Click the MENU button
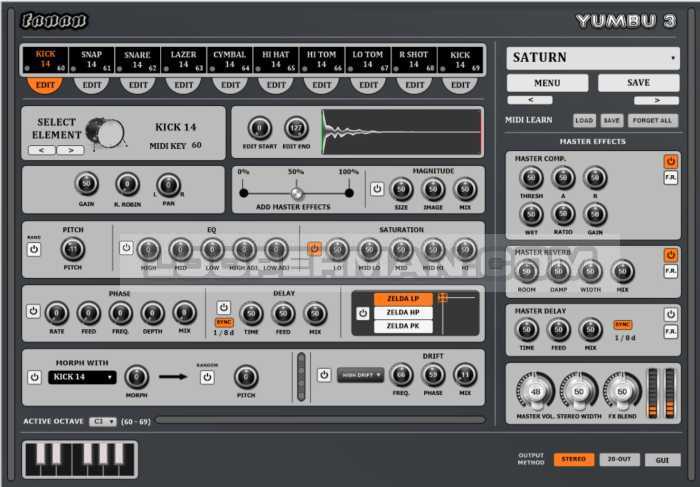This screenshot has height=487, width=700. click(547, 83)
